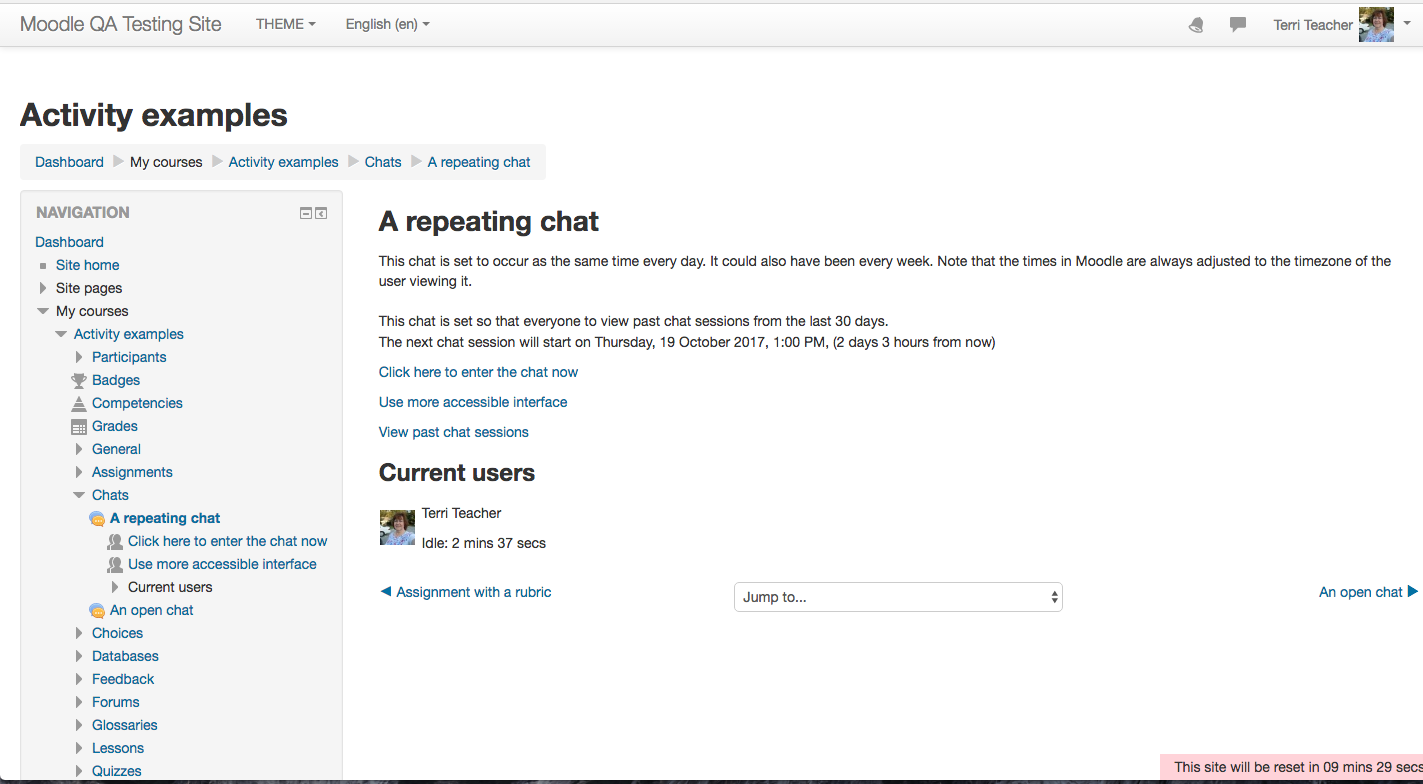The image size is (1423, 784).
Task: Click Terri Teacher's avatar under Current users
Action: (x=397, y=527)
